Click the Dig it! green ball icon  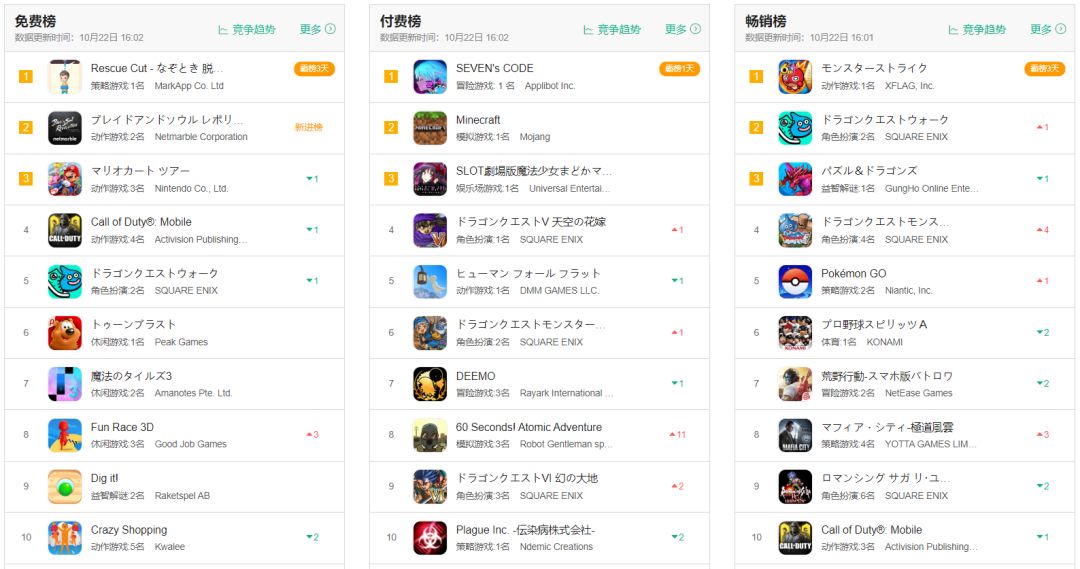click(65, 486)
